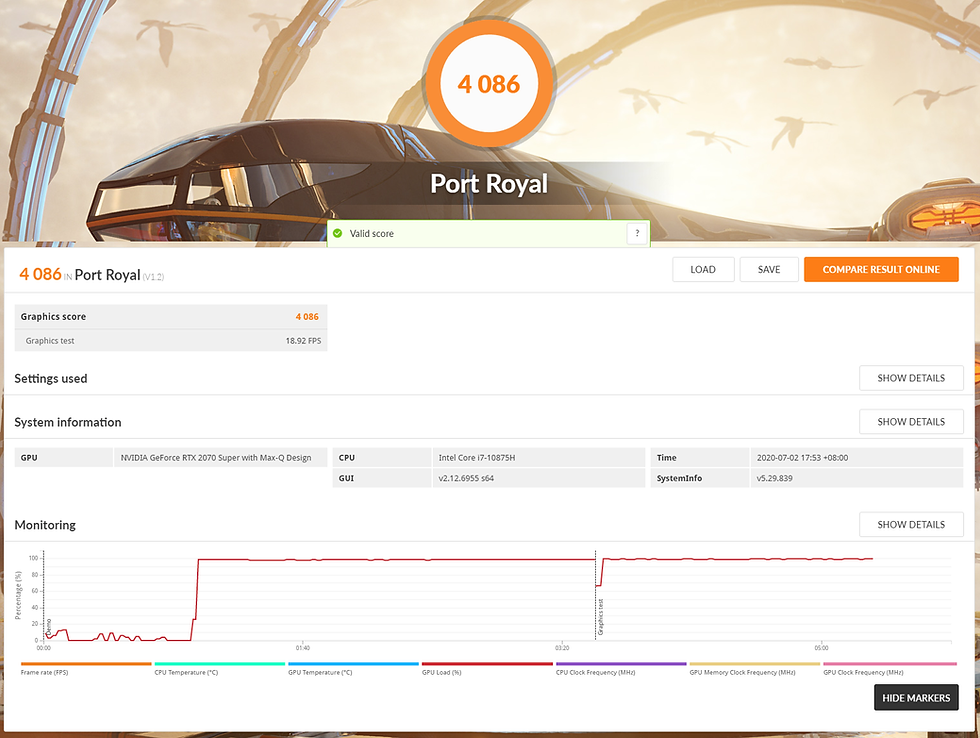Click the big 4 086 score circle

coord(489,84)
